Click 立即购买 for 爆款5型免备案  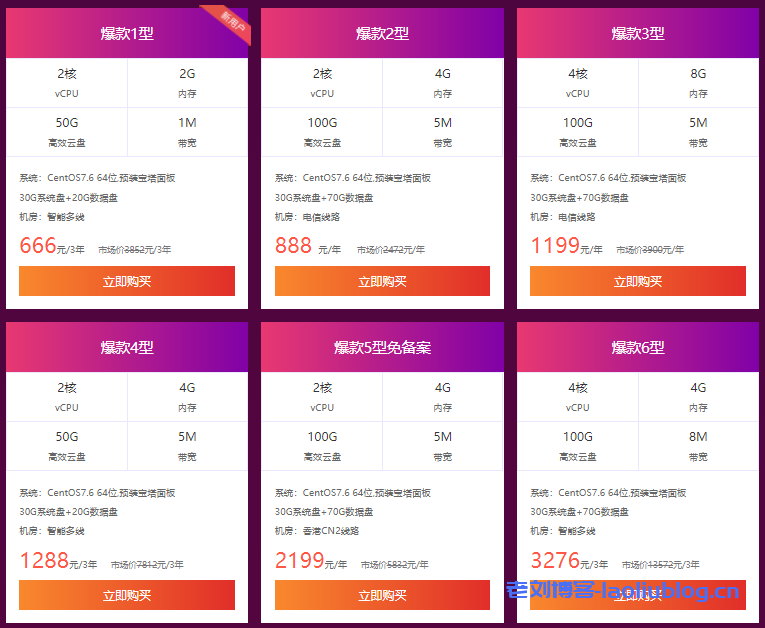[382, 595]
